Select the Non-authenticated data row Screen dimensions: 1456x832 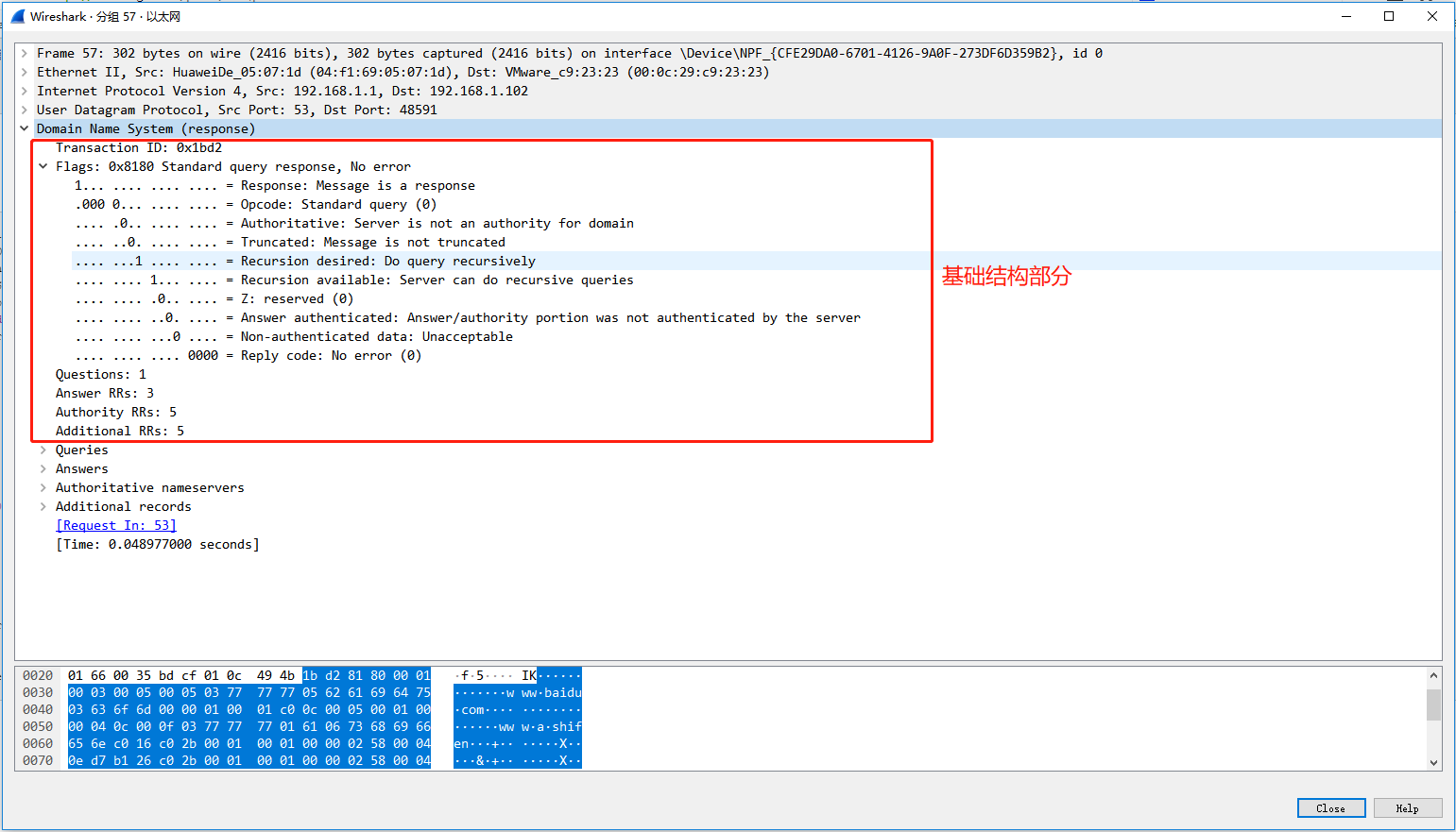coord(294,337)
